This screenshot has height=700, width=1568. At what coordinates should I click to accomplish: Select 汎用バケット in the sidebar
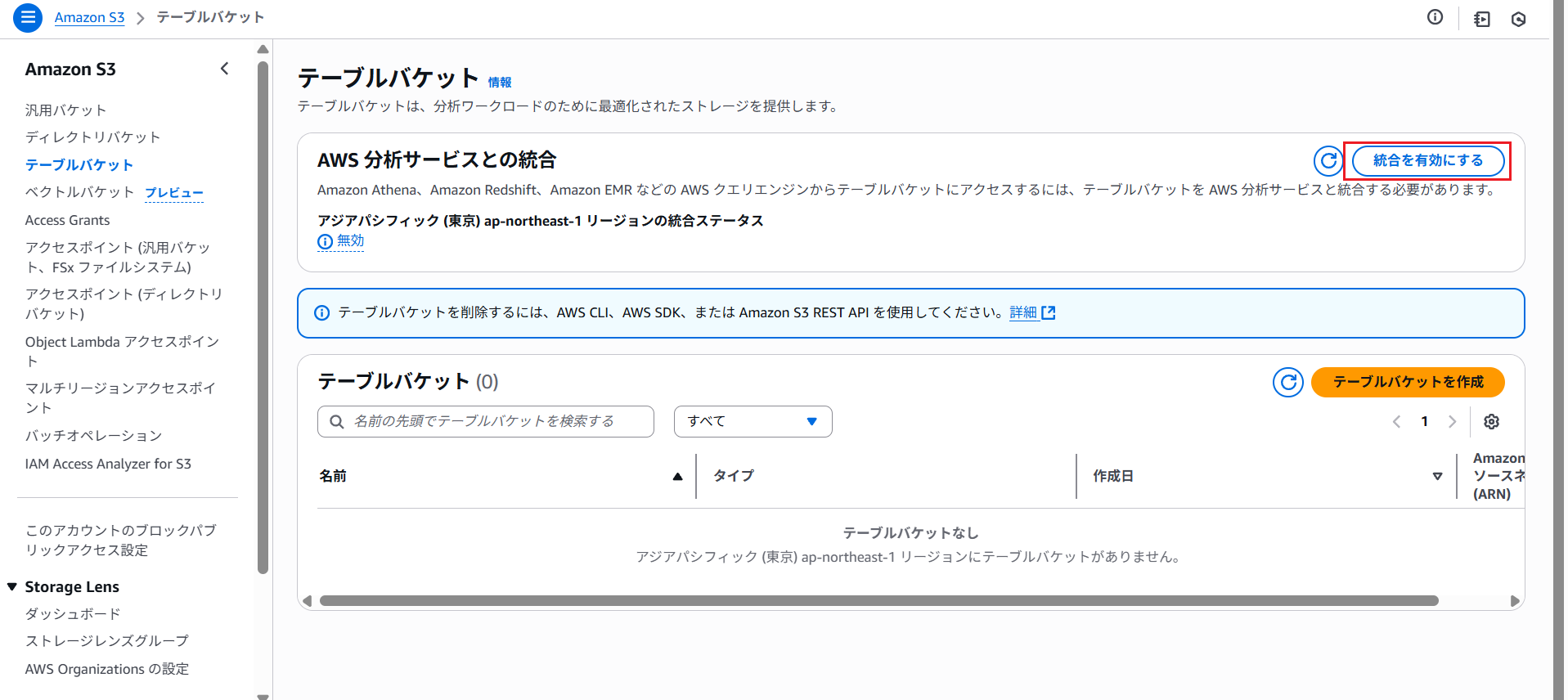pyautogui.click(x=65, y=110)
